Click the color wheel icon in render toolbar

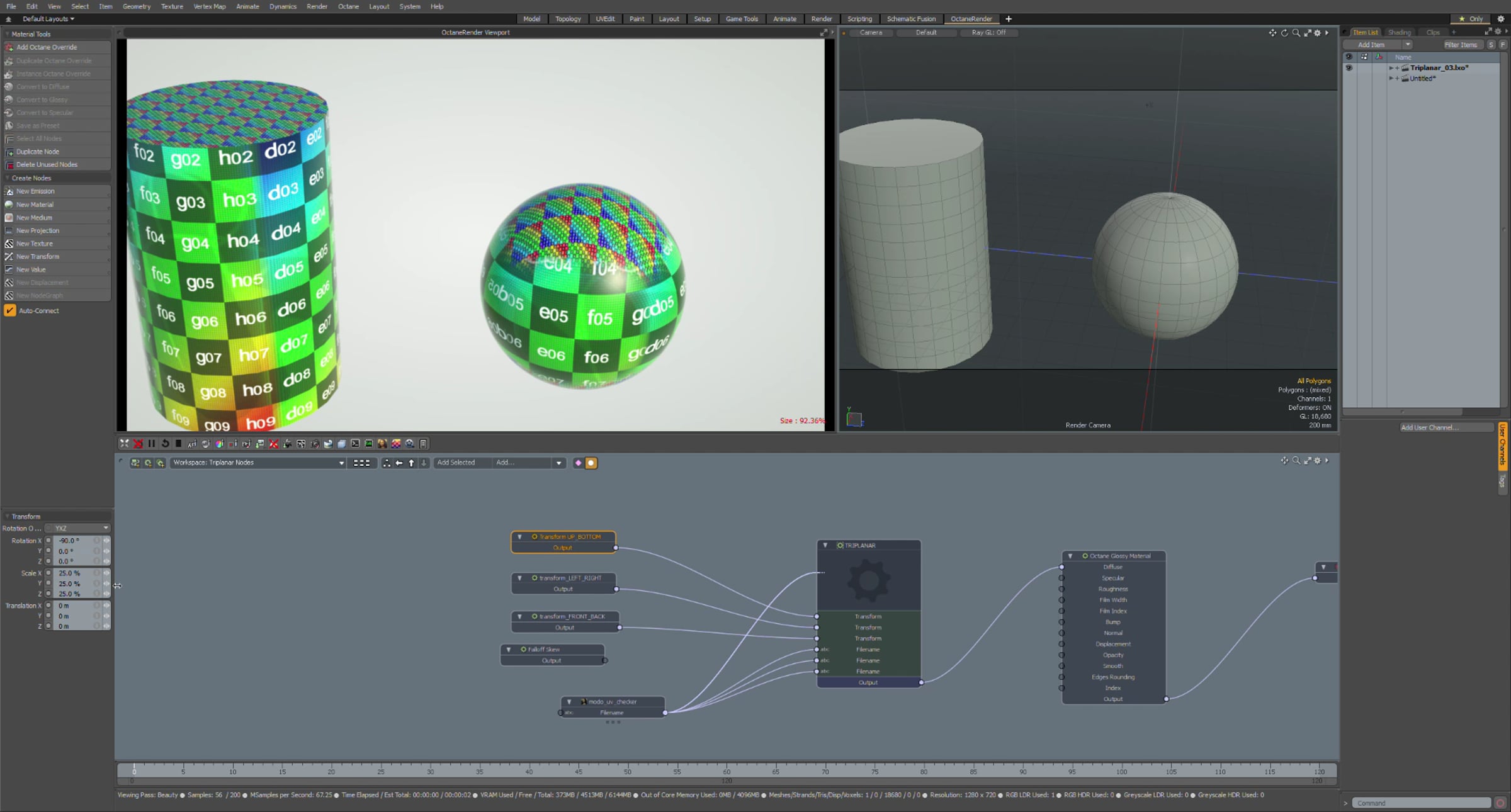point(219,444)
